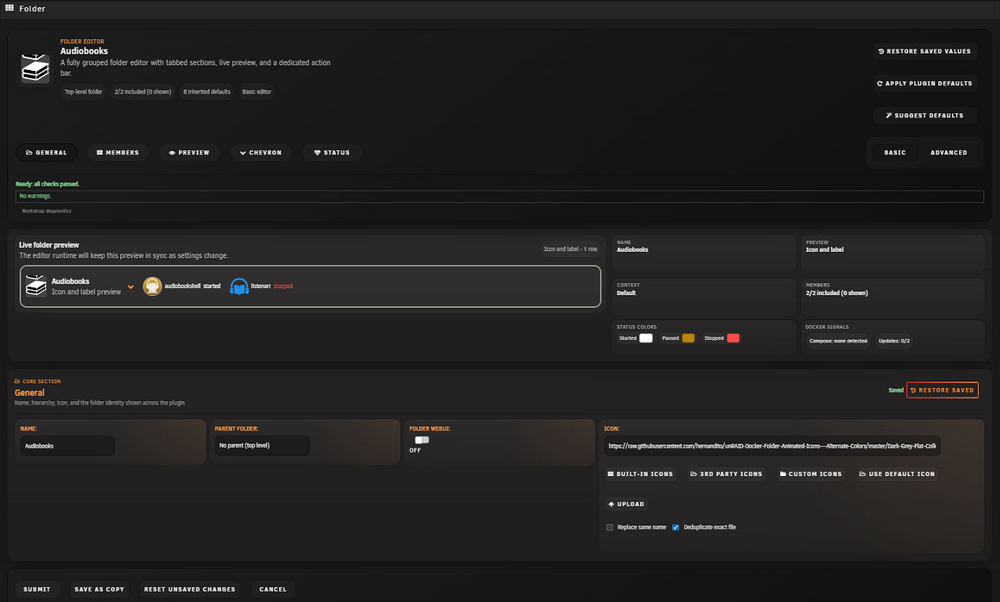Open the Members tab
The image size is (1000, 602).
(x=117, y=152)
